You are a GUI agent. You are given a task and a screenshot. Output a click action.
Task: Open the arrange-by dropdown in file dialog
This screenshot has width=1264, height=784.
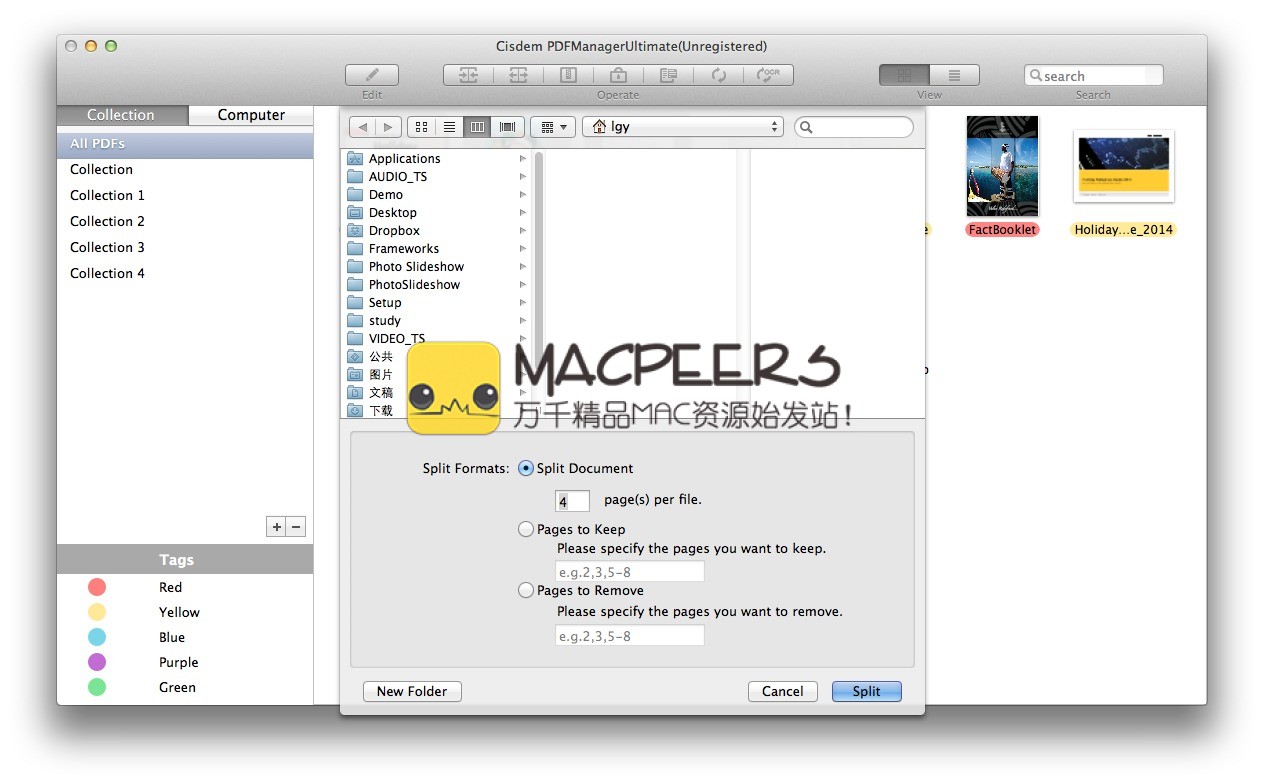553,127
